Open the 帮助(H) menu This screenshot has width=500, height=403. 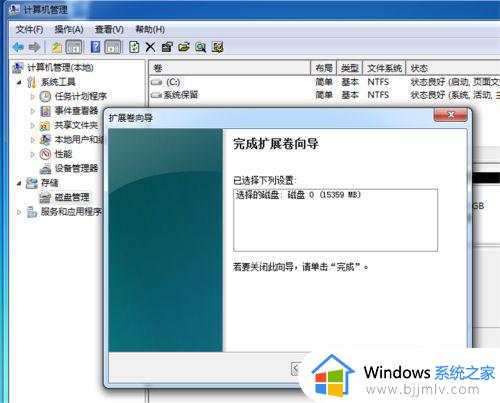[x=150, y=30]
